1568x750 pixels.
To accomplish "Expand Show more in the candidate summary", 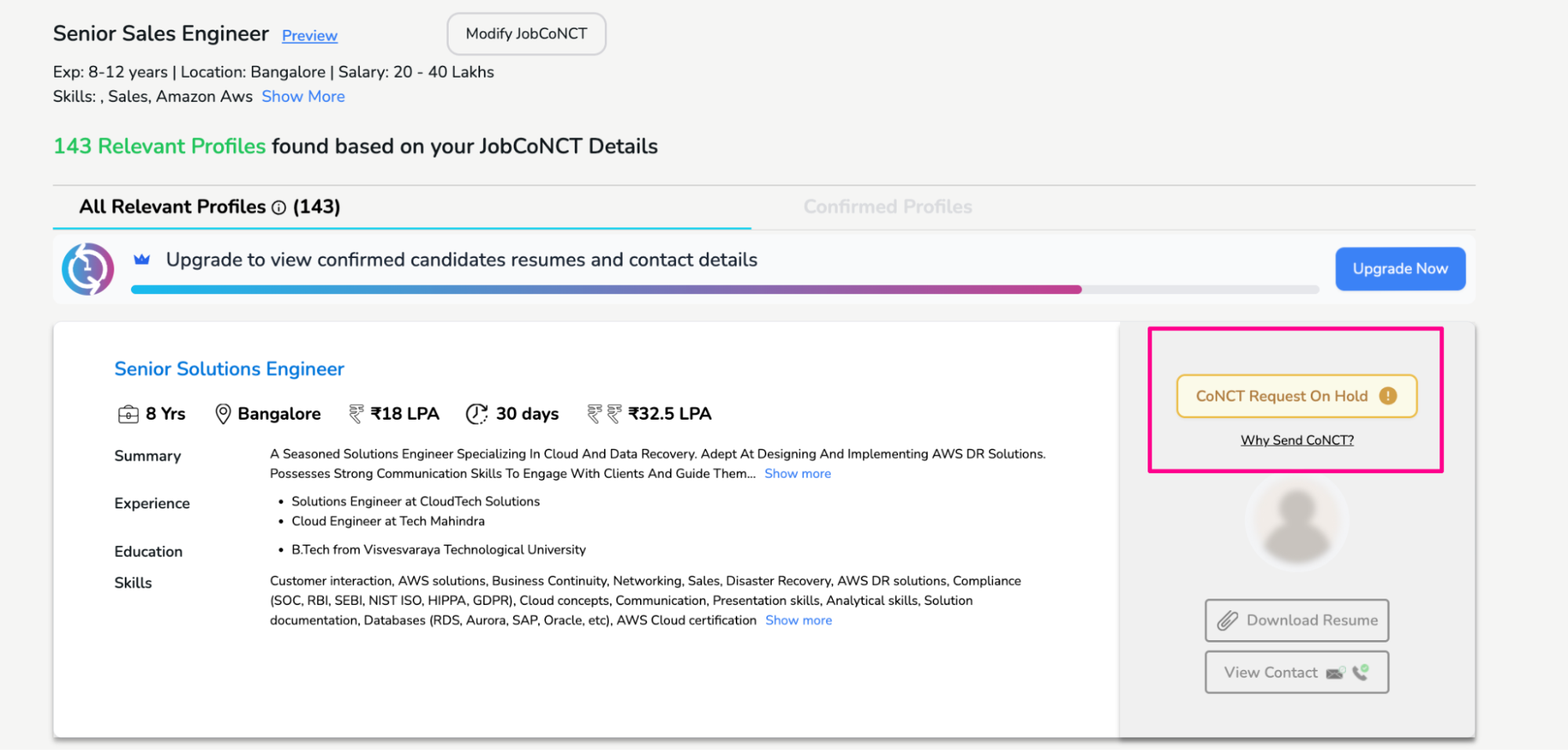I will click(x=797, y=473).
